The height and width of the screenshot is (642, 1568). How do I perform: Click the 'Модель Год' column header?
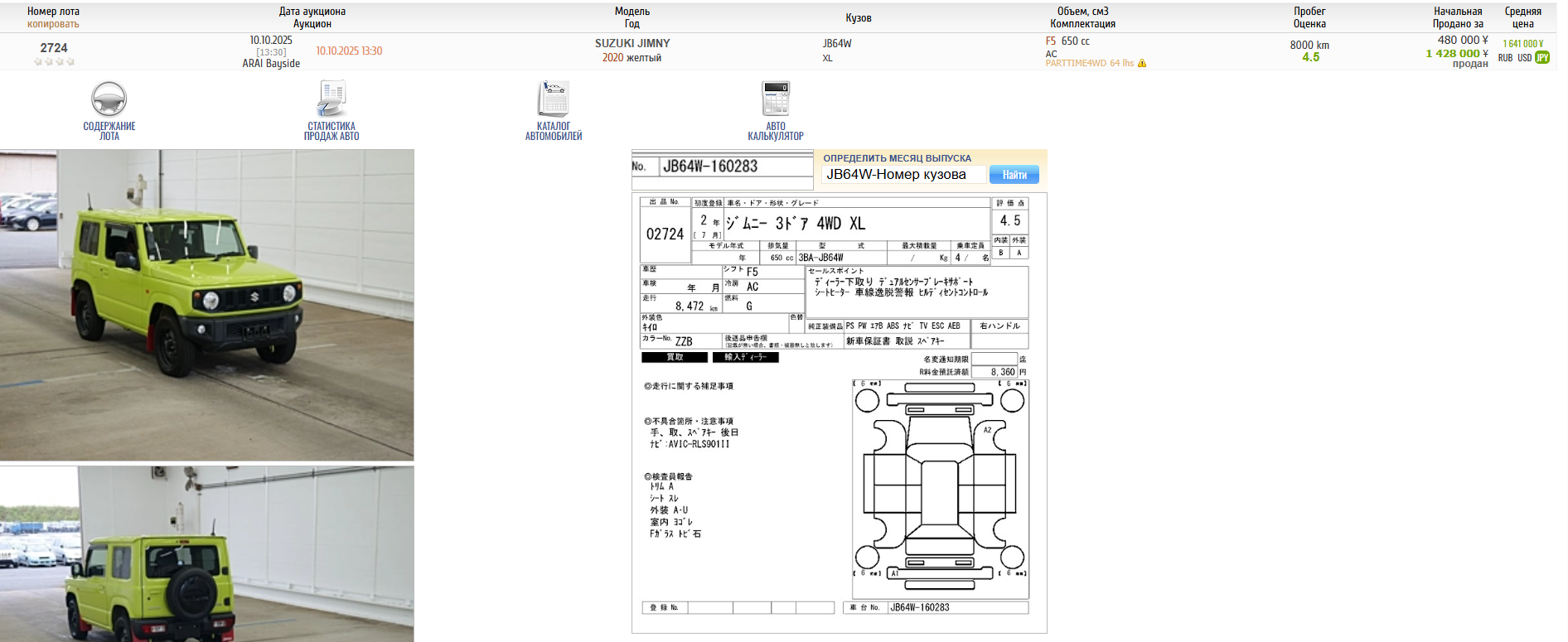pos(632,17)
